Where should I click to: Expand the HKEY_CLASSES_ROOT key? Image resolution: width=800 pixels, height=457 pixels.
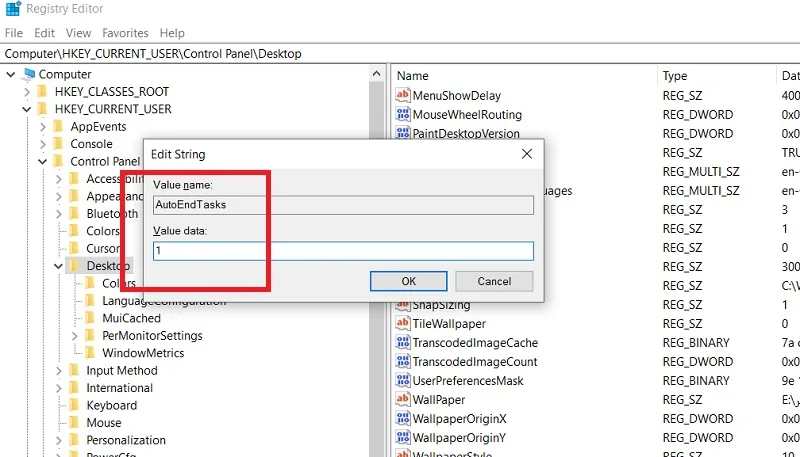click(27, 92)
